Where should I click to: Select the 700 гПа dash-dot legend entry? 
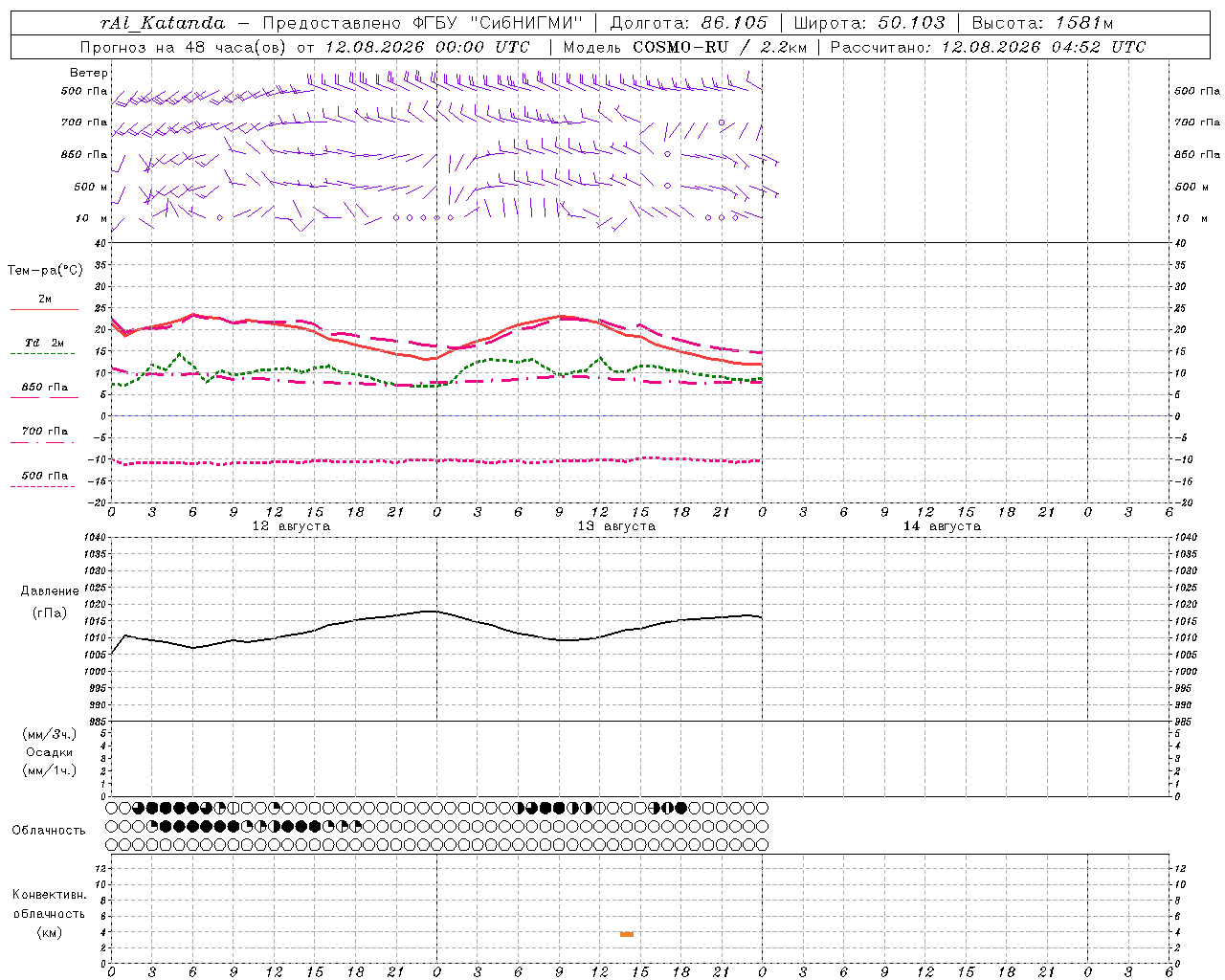(x=45, y=434)
